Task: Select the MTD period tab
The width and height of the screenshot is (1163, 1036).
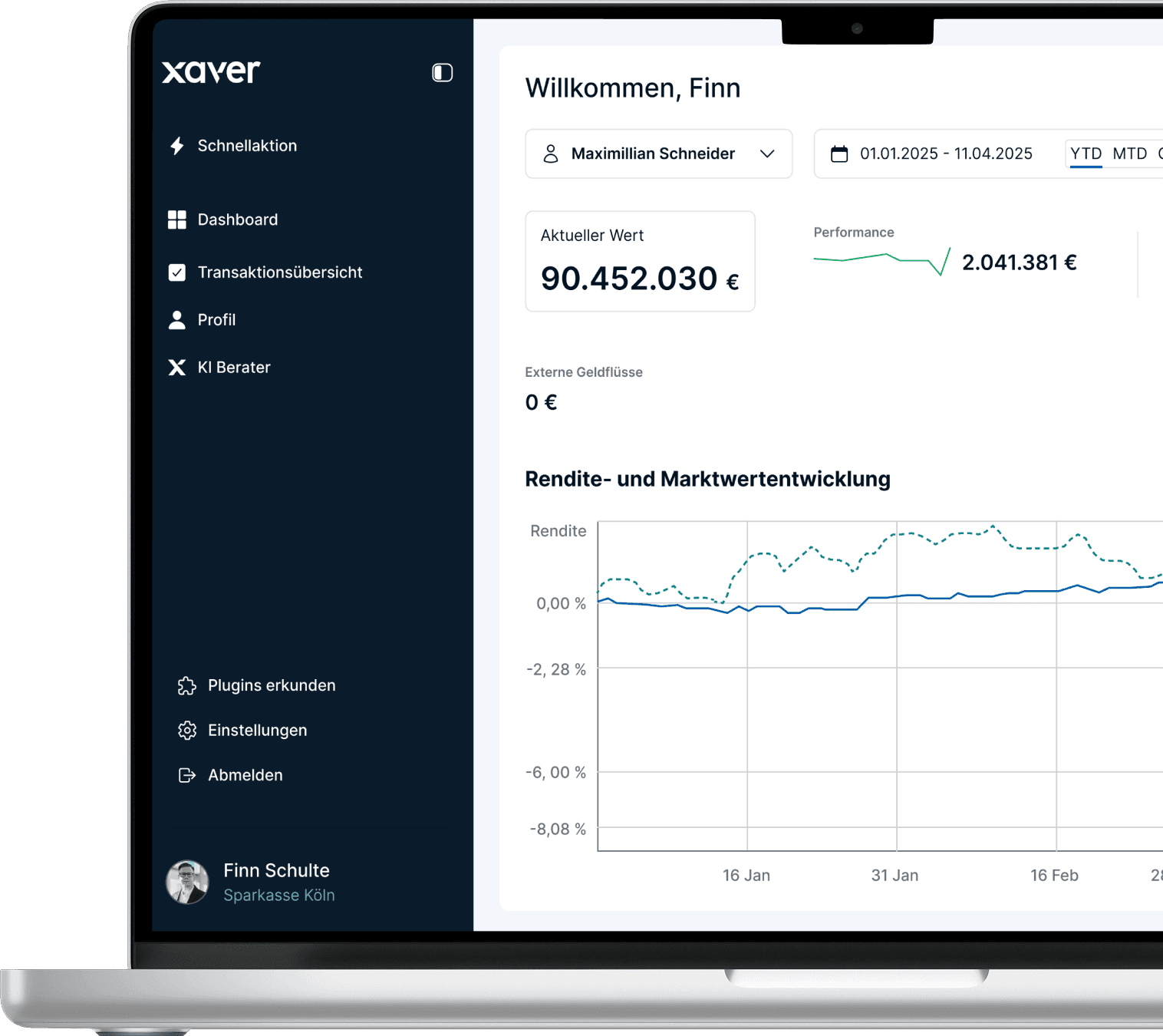Action: coord(1130,154)
